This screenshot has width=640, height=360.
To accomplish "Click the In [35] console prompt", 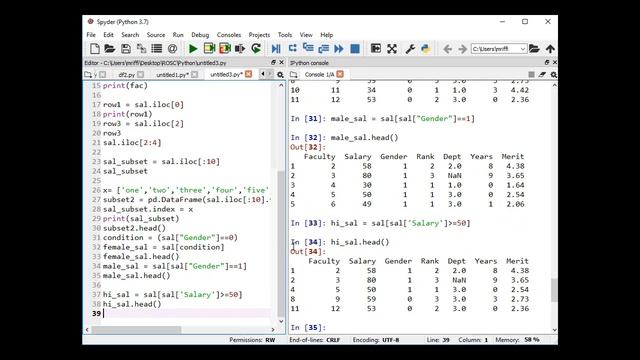I will (308, 327).
